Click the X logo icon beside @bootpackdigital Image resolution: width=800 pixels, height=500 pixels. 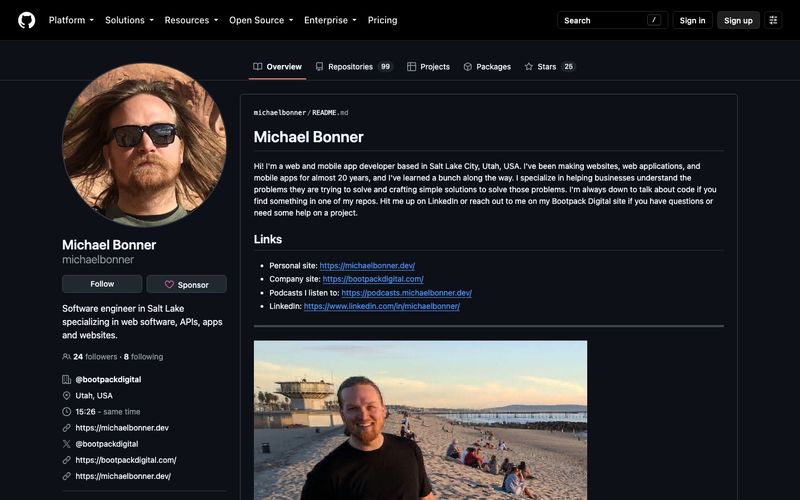(x=66, y=444)
